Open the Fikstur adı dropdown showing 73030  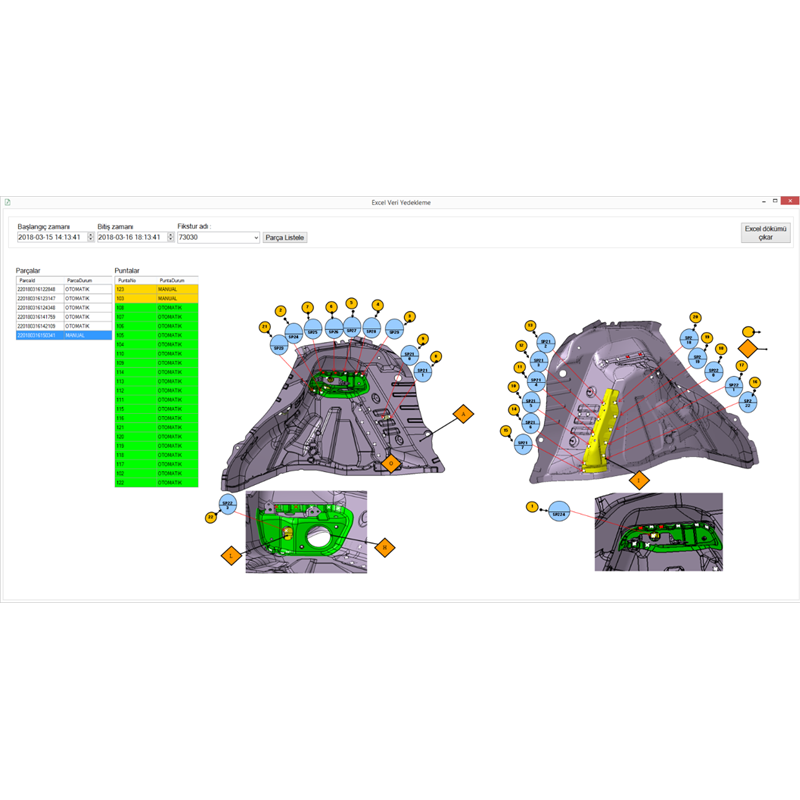(218, 237)
